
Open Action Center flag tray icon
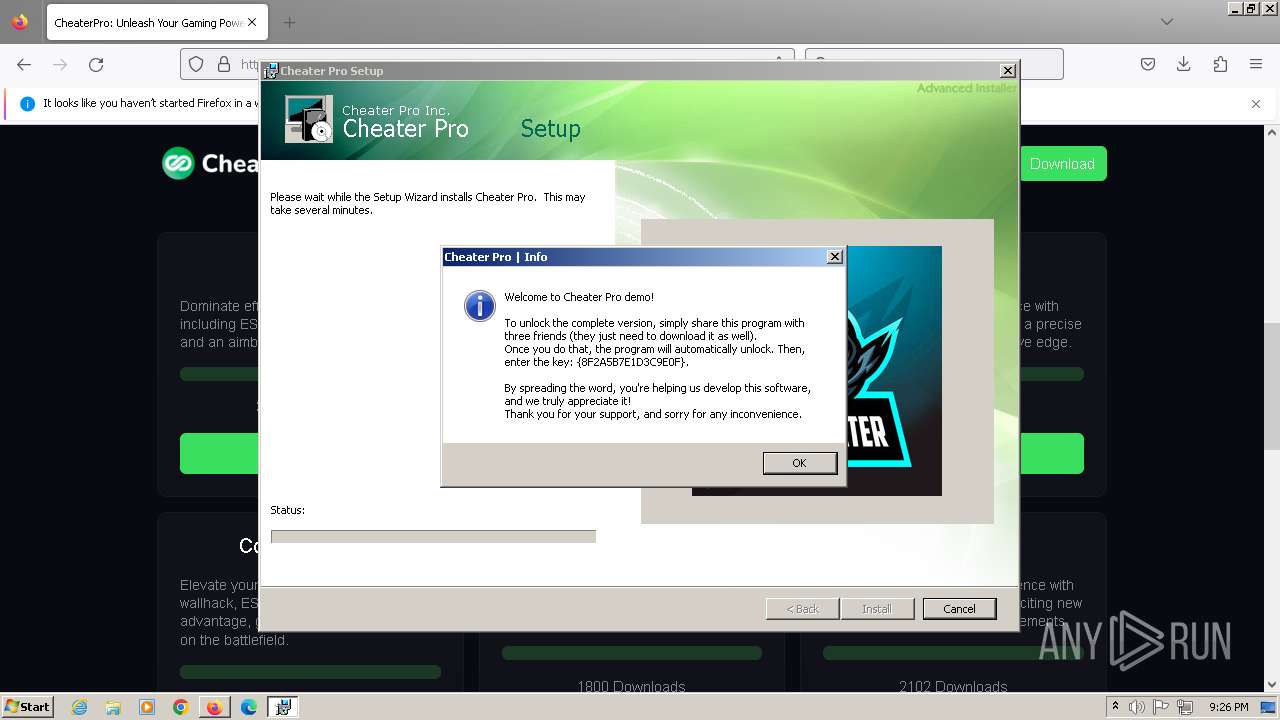click(x=1161, y=707)
